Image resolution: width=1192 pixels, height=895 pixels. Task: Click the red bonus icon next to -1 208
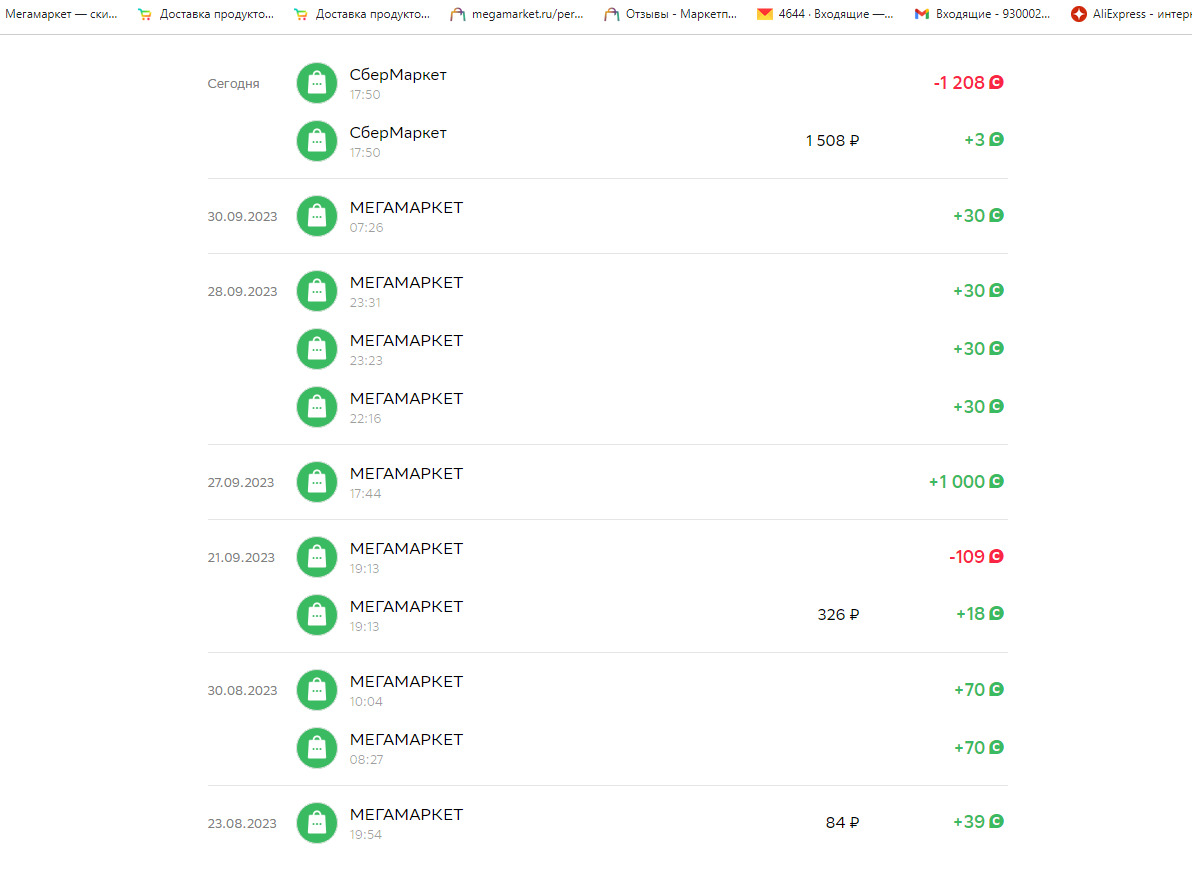pyautogui.click(x=996, y=82)
